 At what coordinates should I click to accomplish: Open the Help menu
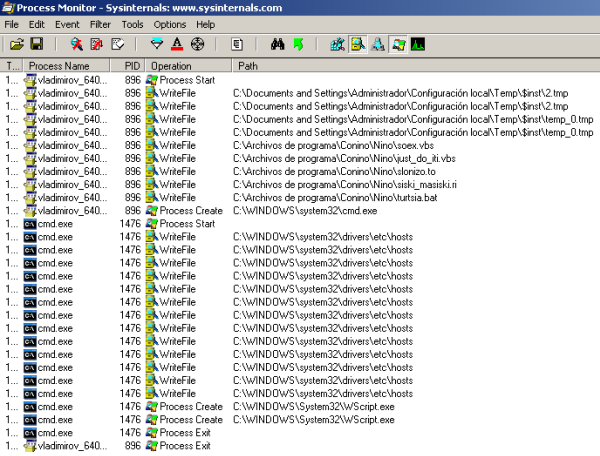coord(205,24)
